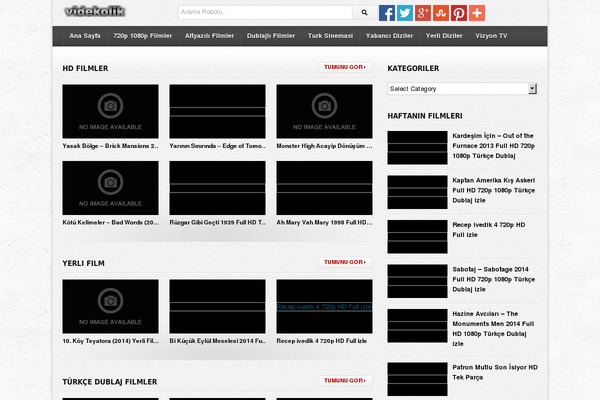Open the StumbleUpon icon
The image size is (600, 400).
click(441, 13)
